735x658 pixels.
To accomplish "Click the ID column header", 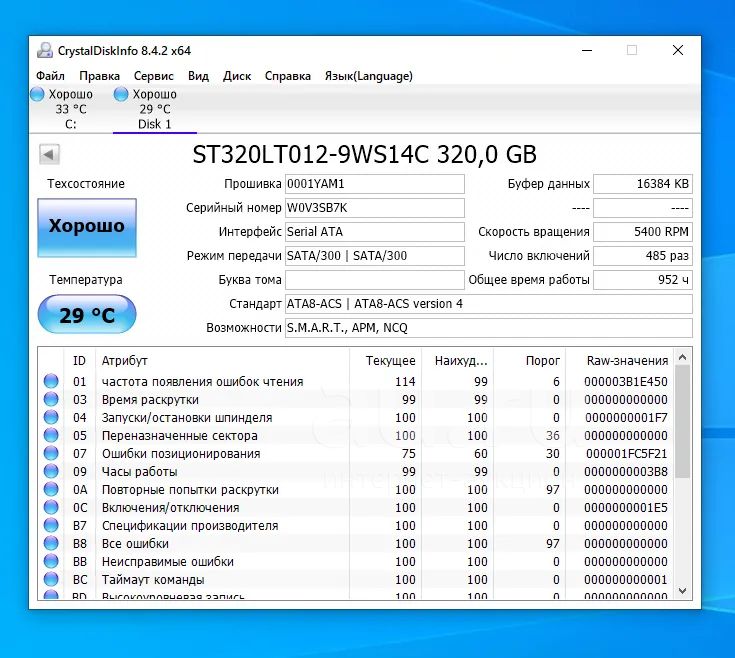I will click(79, 360).
